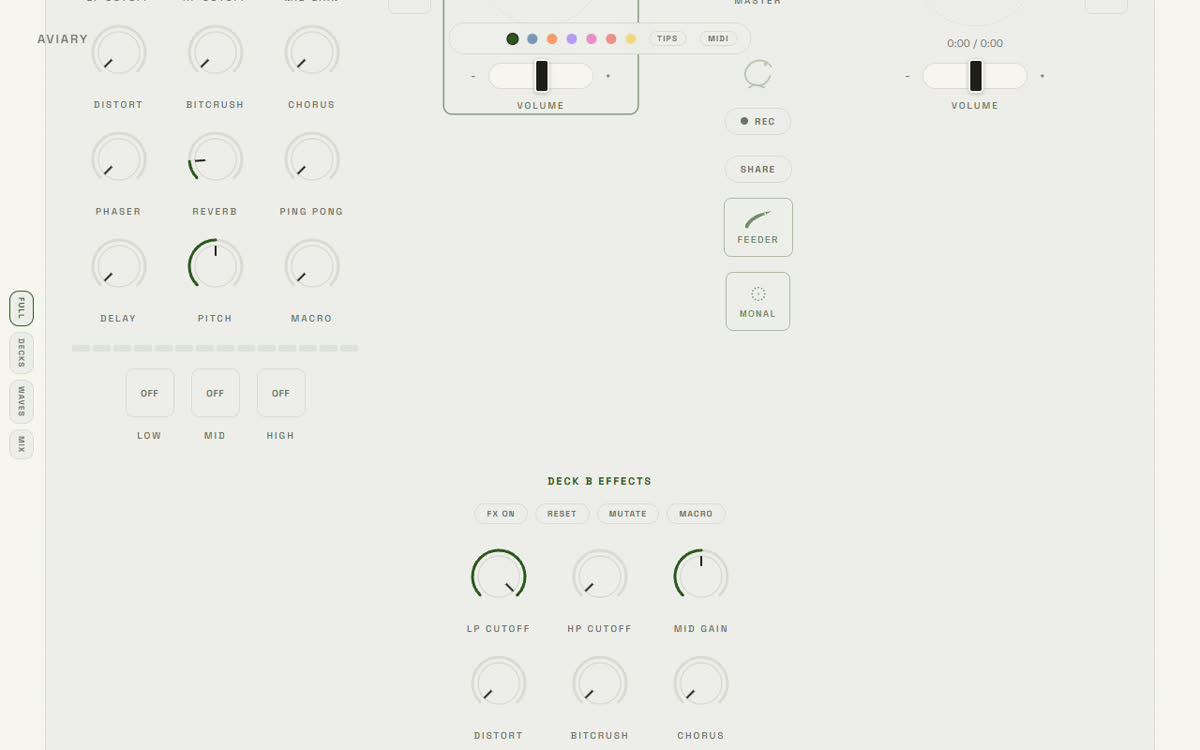
Task: Click the Deck B HP CUTOFF knob
Action: (600, 576)
